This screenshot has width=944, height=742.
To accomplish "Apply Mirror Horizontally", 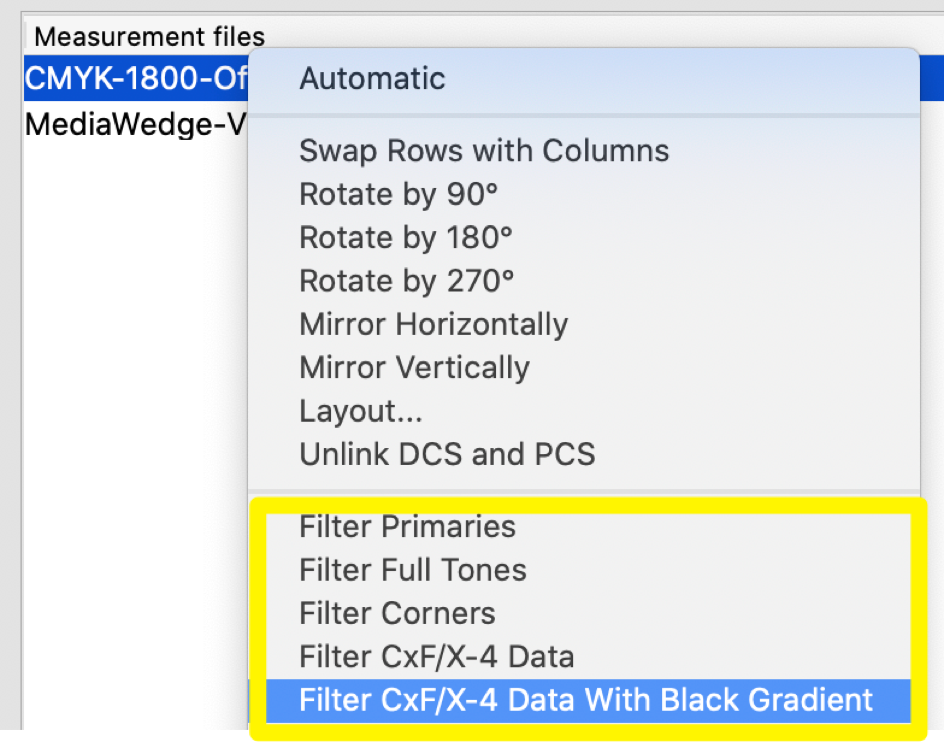I will [583, 324].
